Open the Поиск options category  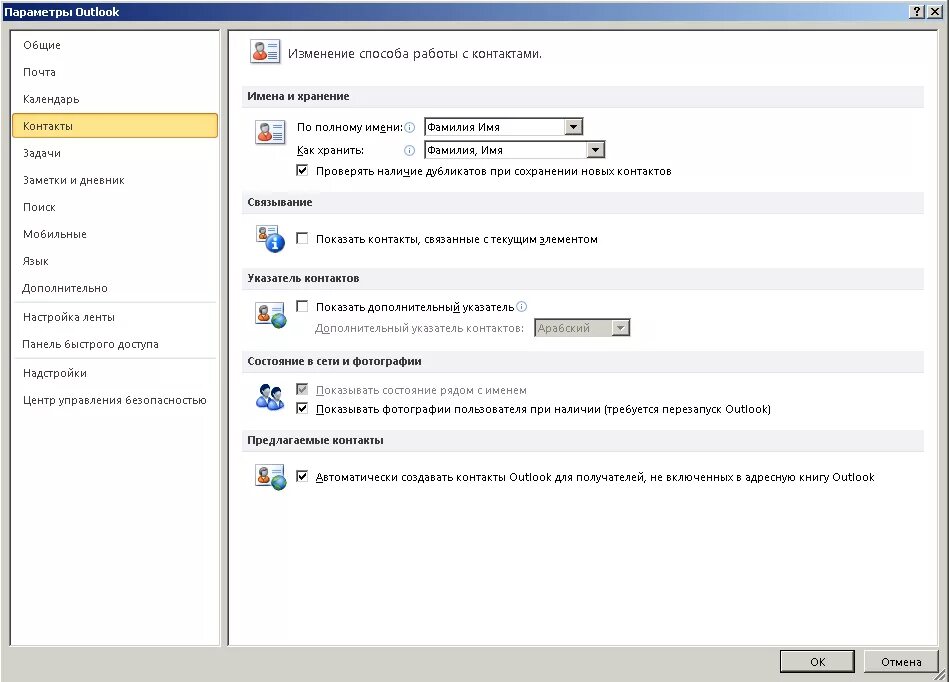click(x=115, y=207)
